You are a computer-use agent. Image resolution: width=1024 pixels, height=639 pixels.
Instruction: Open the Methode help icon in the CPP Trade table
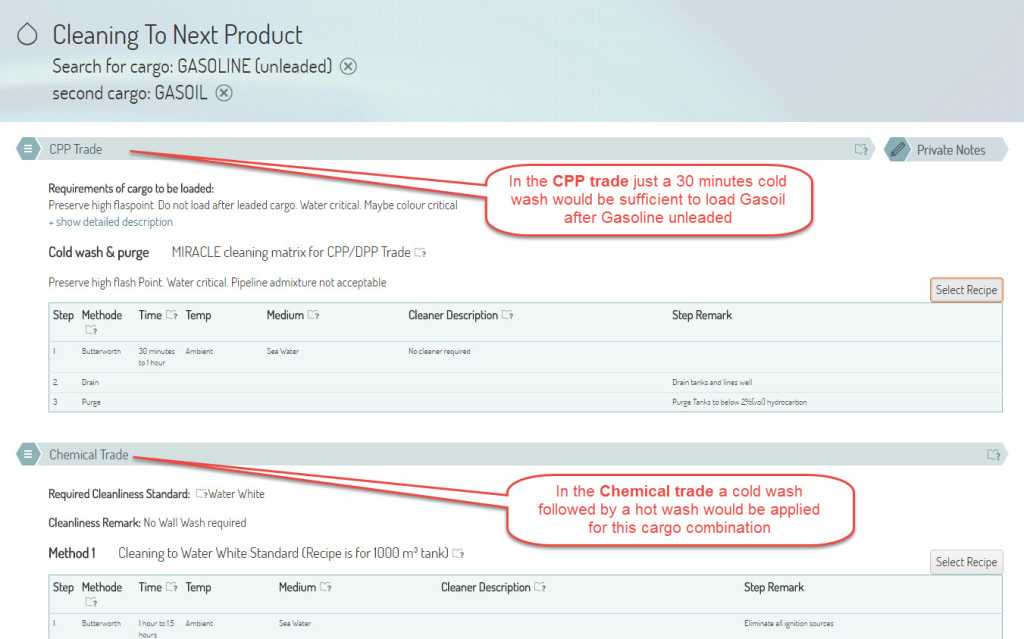click(91, 330)
